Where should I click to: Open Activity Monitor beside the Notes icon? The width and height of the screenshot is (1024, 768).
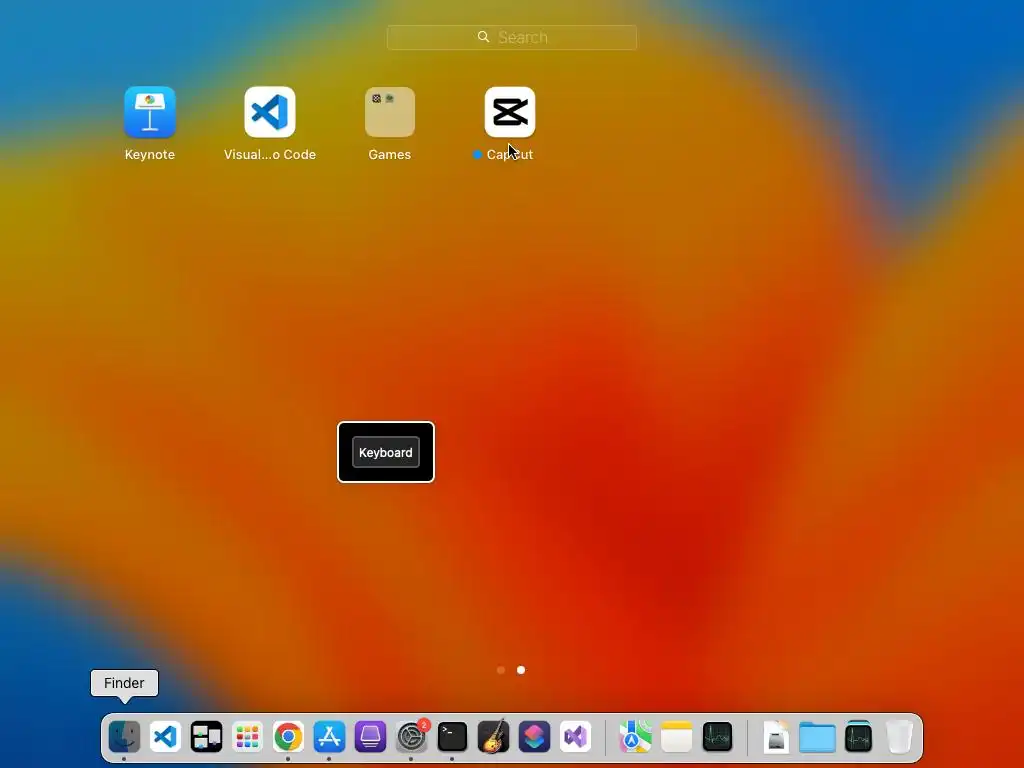[x=717, y=737]
